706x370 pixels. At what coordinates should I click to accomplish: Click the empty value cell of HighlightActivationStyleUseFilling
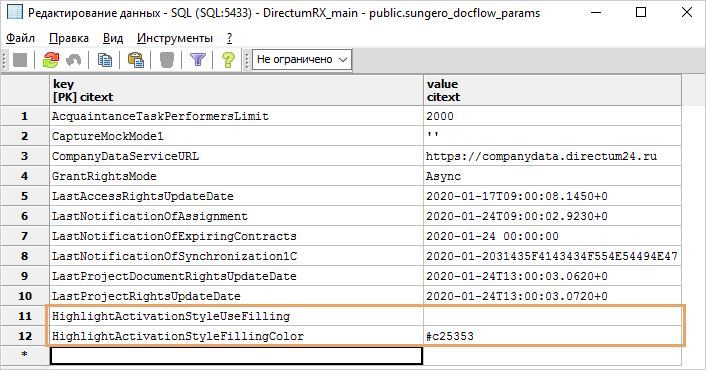(x=552, y=316)
